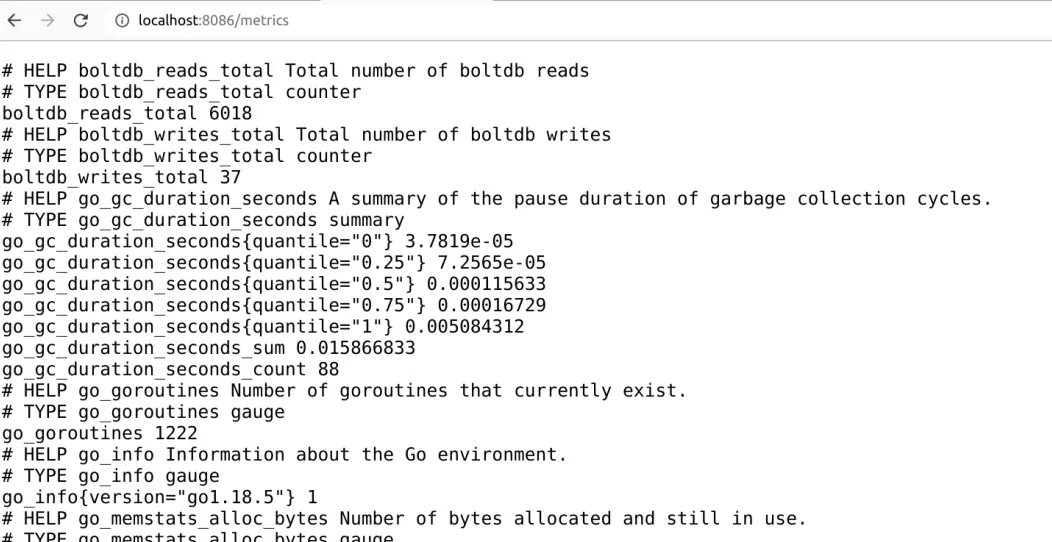
Task: Click the TYPE boltdb_writes_total counter line
Action: [x=186, y=156]
